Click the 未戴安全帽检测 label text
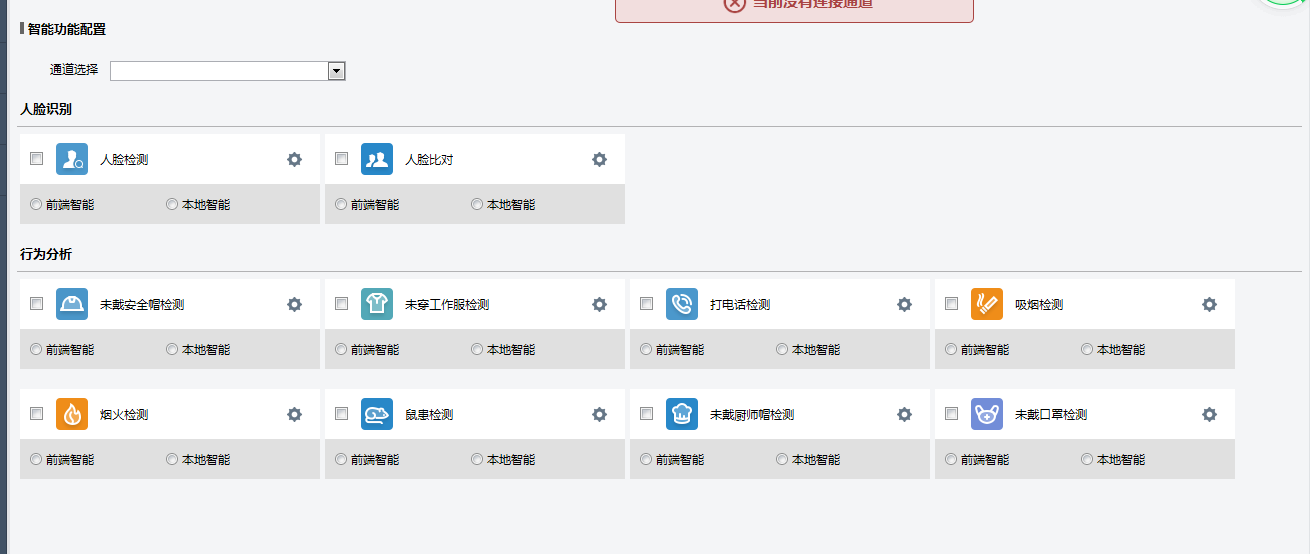The height and width of the screenshot is (554, 1310). pos(142,305)
